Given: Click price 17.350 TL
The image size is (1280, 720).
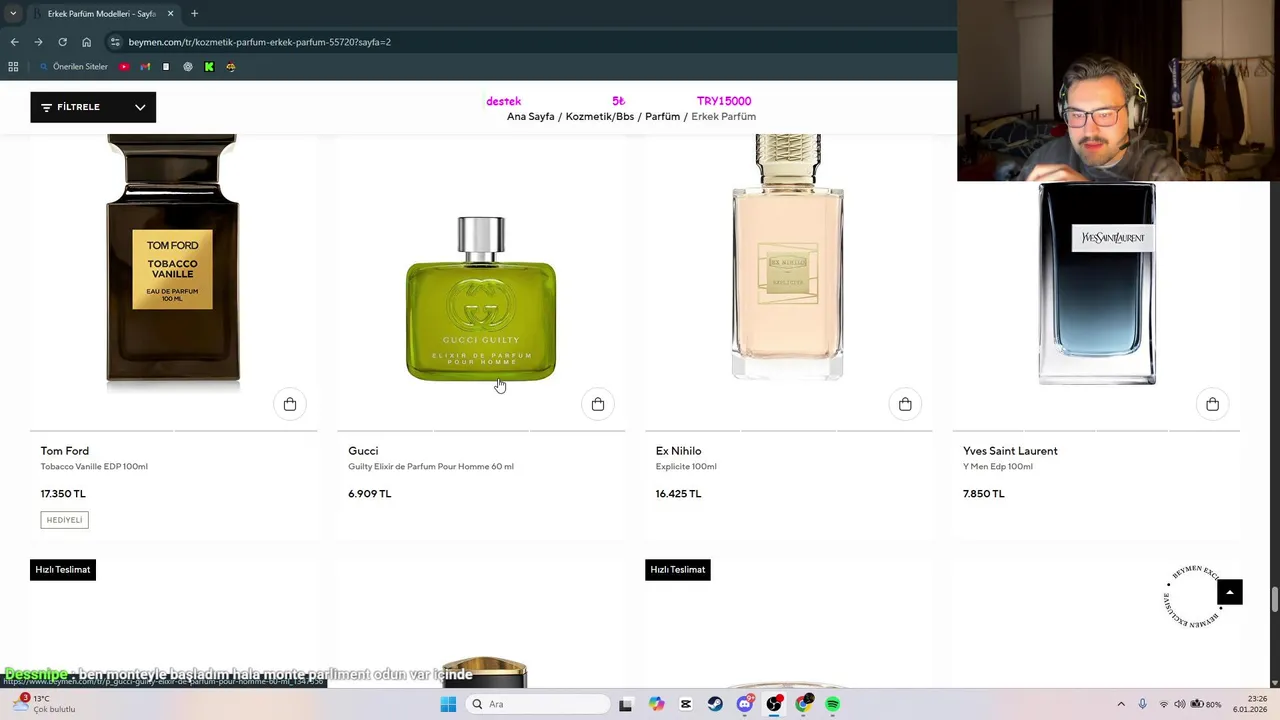Looking at the screenshot, I should (x=63, y=494).
